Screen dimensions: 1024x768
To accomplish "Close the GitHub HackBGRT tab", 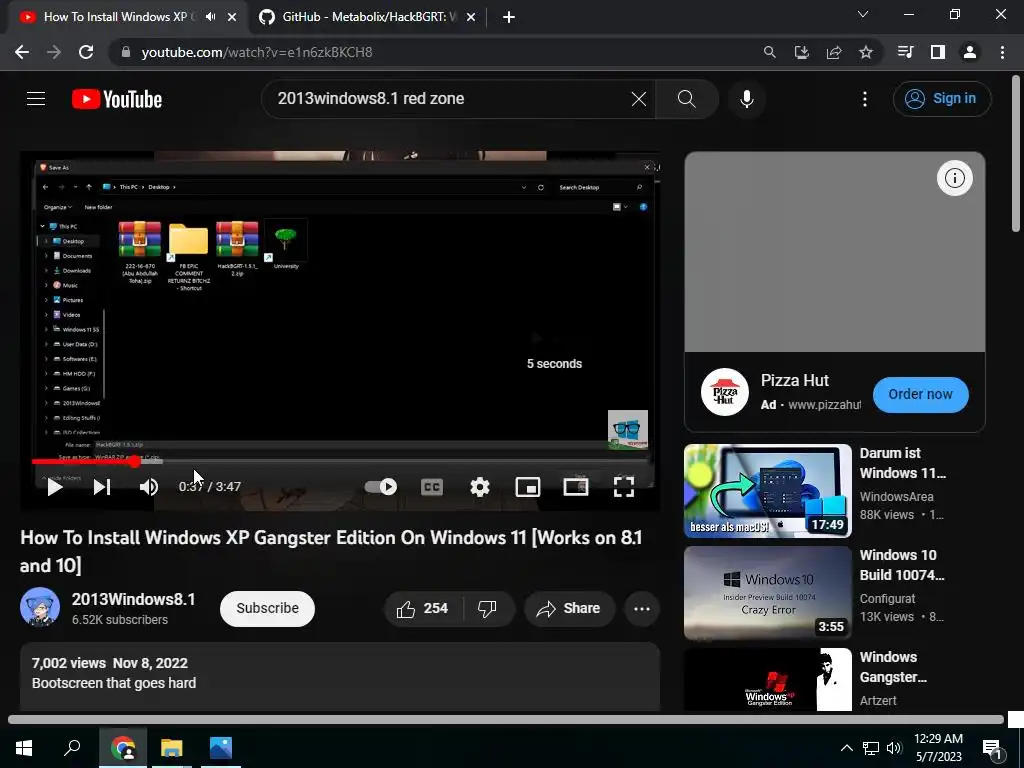I will [x=471, y=18].
